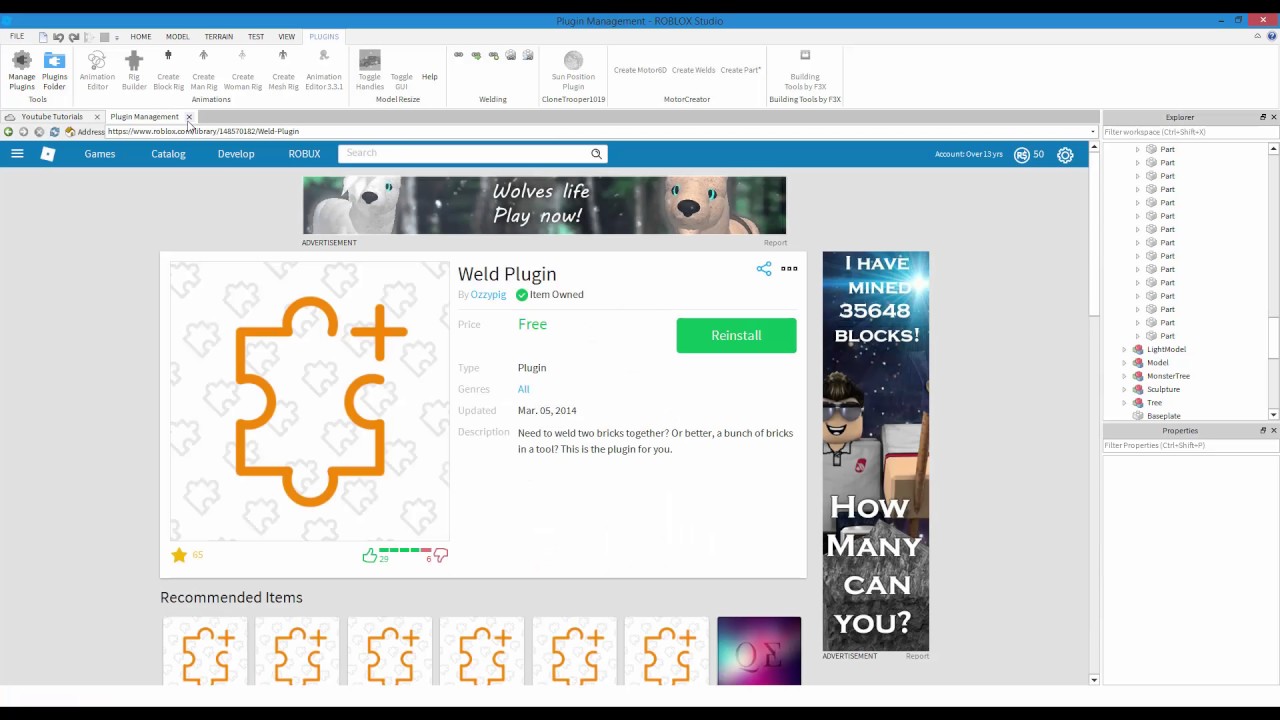
Task: Open the Roblox hamburger menu
Action: coord(17,154)
